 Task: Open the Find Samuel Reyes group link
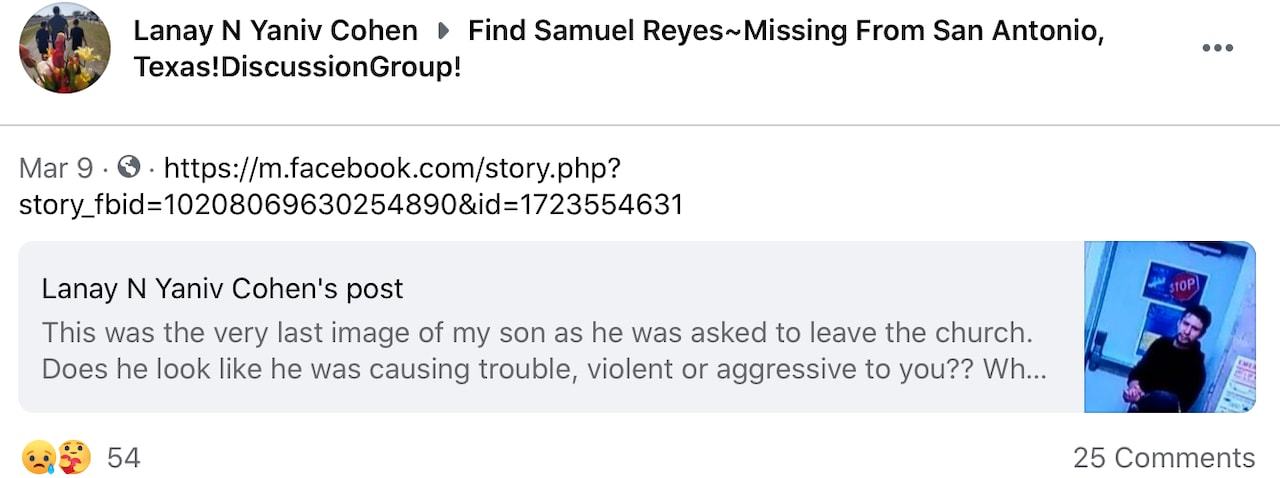point(785,31)
